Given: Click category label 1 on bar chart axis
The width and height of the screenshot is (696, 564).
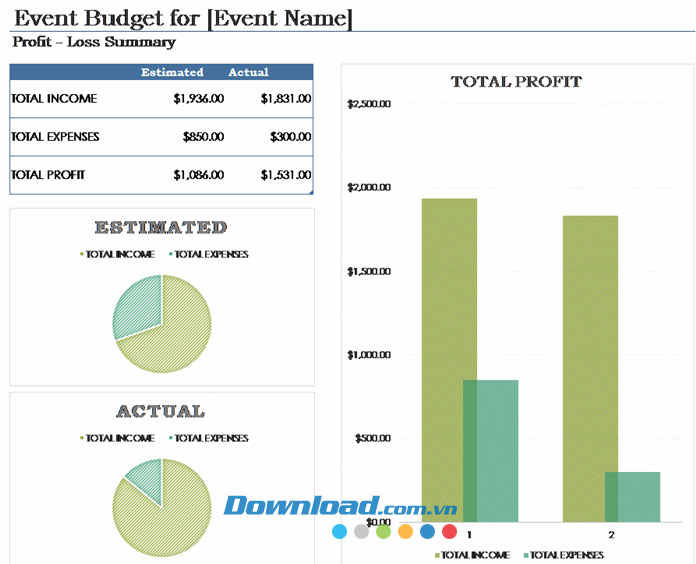Looking at the screenshot, I should [x=469, y=535].
